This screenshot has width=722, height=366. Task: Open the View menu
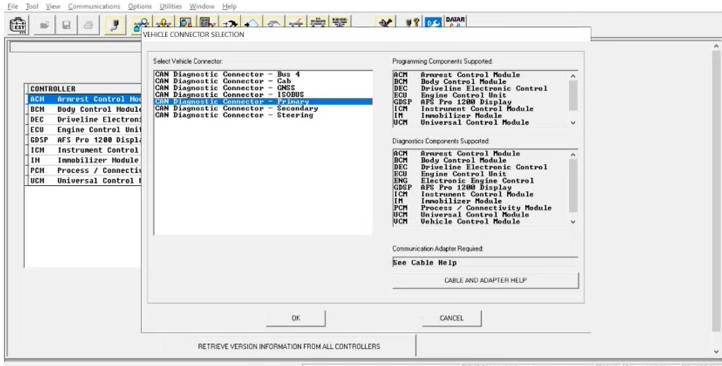click(53, 6)
